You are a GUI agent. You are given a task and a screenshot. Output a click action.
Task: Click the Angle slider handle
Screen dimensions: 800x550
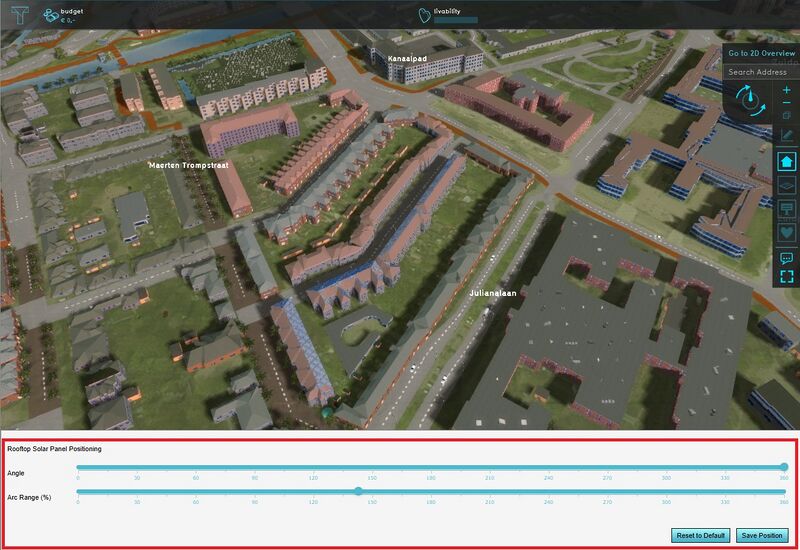tap(784, 466)
